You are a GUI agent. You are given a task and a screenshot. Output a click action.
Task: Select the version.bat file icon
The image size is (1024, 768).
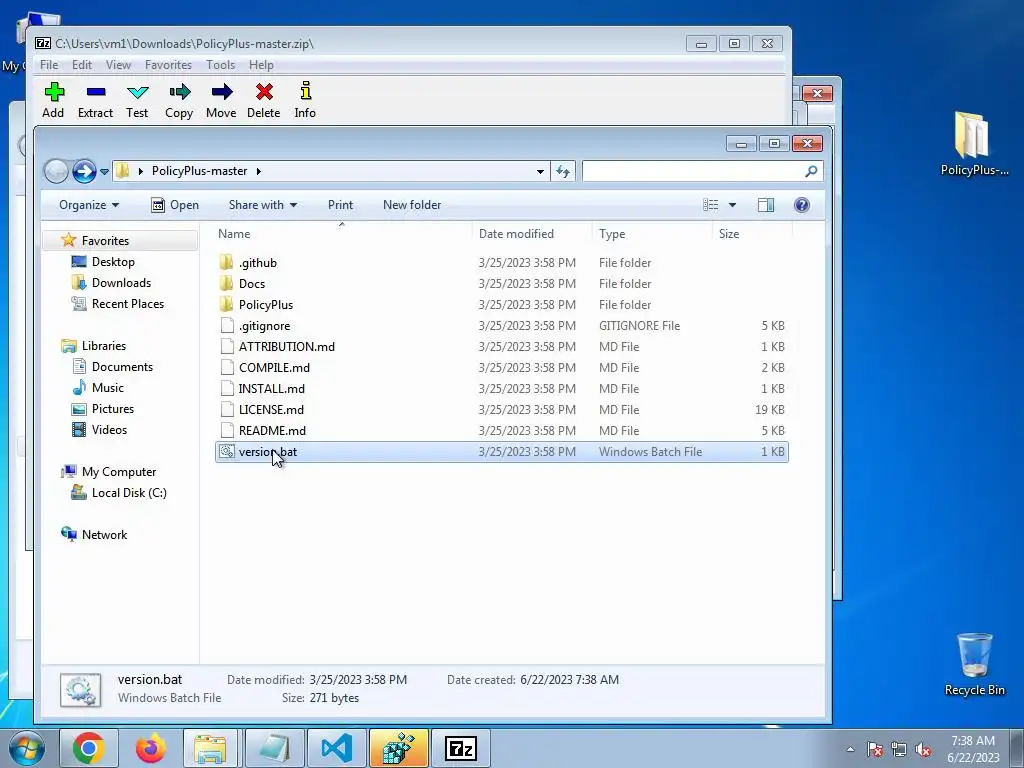coord(227,451)
